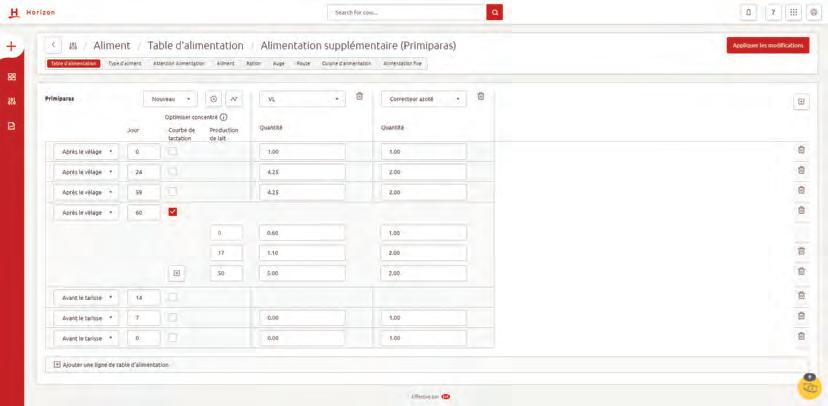Delete the Avant le tarisse day 0 row
828x406 pixels.
tap(801, 336)
